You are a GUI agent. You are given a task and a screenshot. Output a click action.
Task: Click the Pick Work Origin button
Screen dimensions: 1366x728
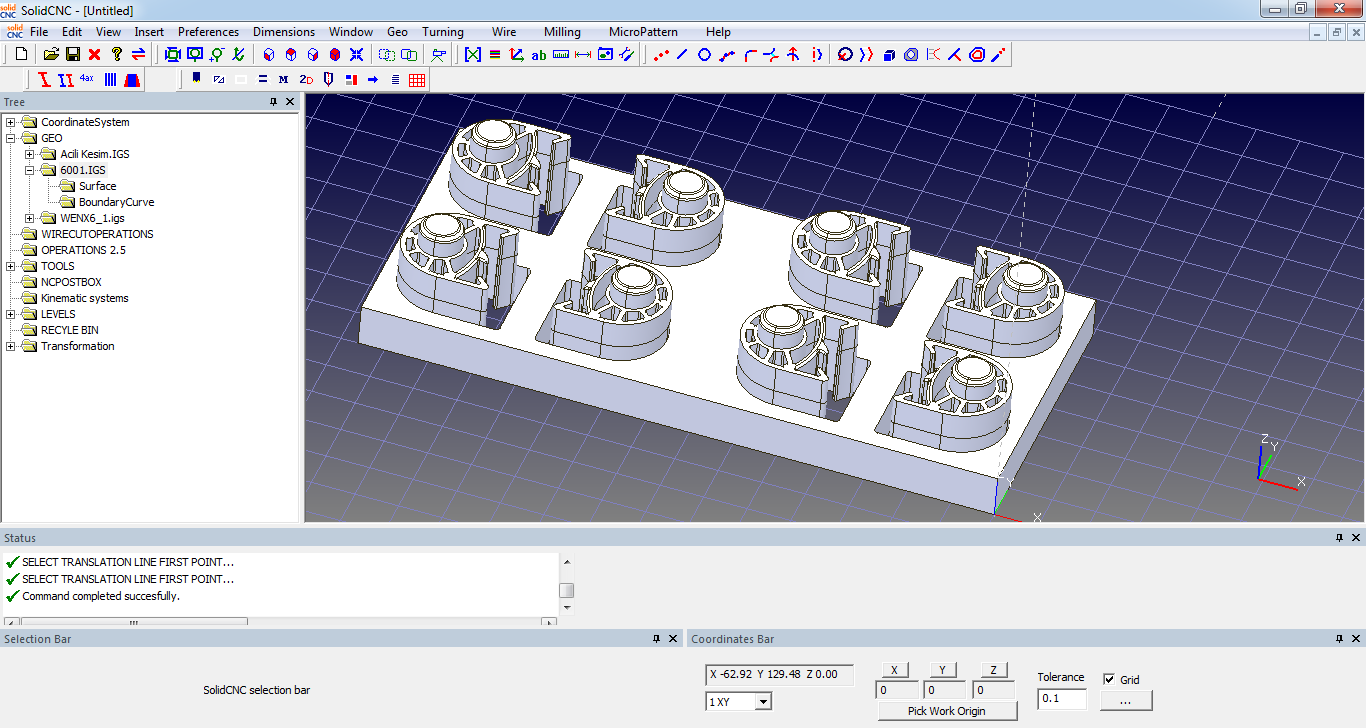coord(946,711)
